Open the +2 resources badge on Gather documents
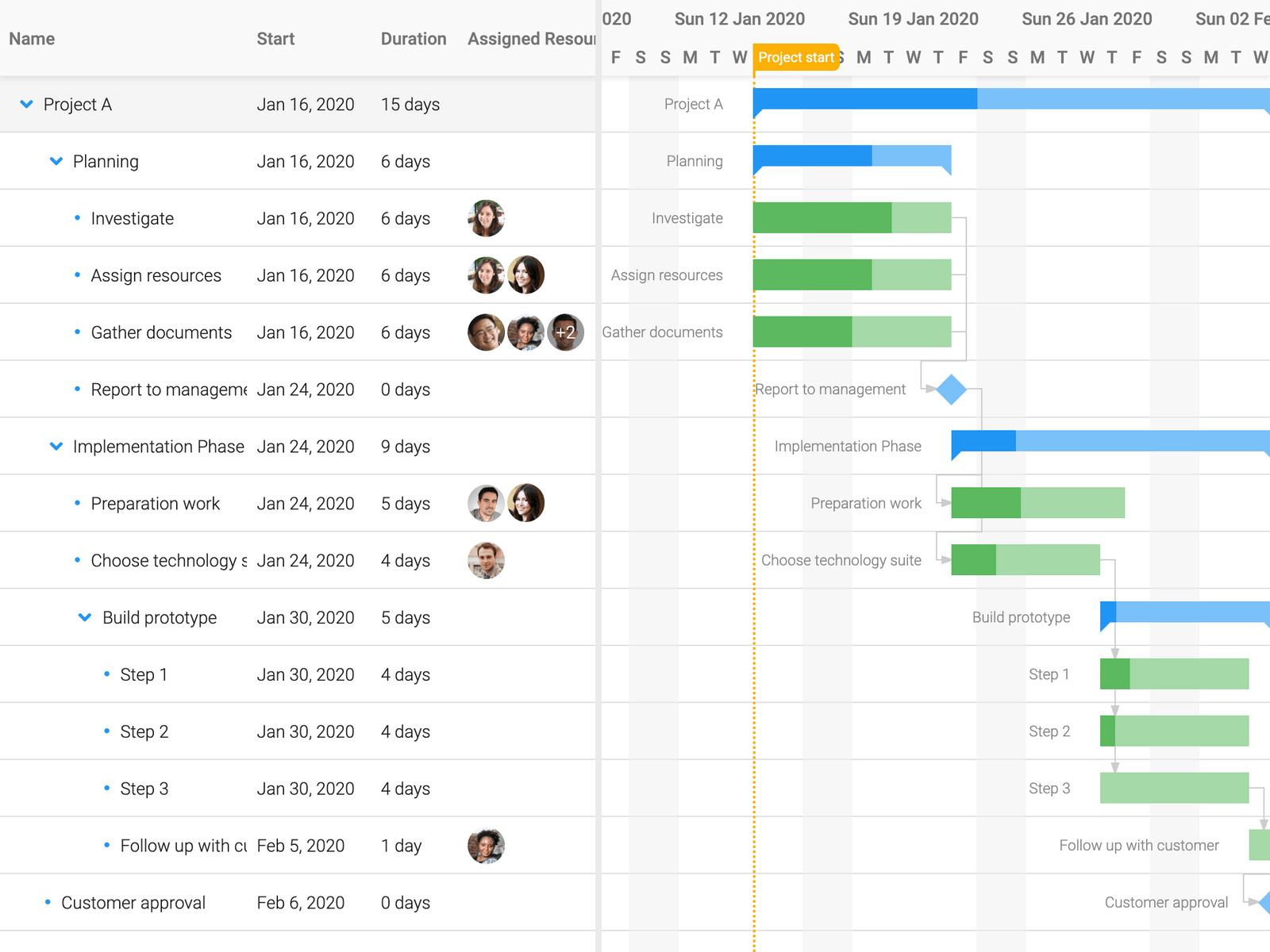The height and width of the screenshot is (952, 1270). (565, 332)
